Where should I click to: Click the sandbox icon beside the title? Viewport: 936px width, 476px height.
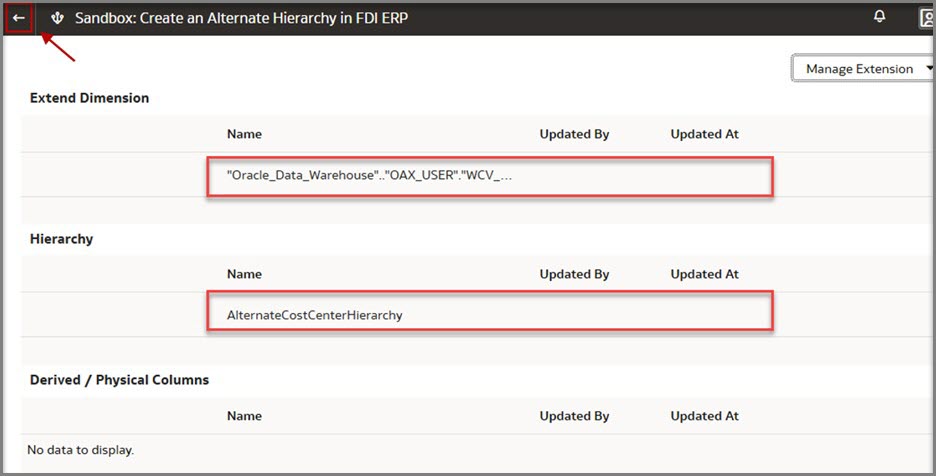tap(57, 18)
